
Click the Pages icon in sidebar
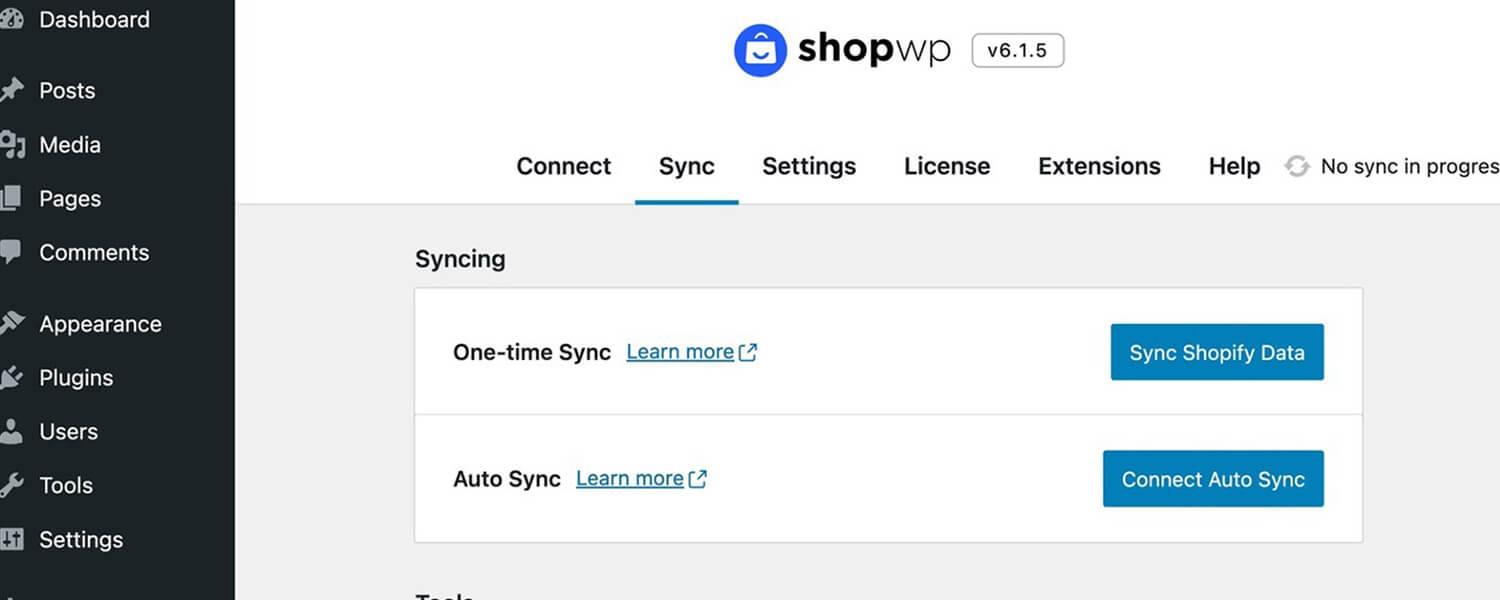coord(10,199)
